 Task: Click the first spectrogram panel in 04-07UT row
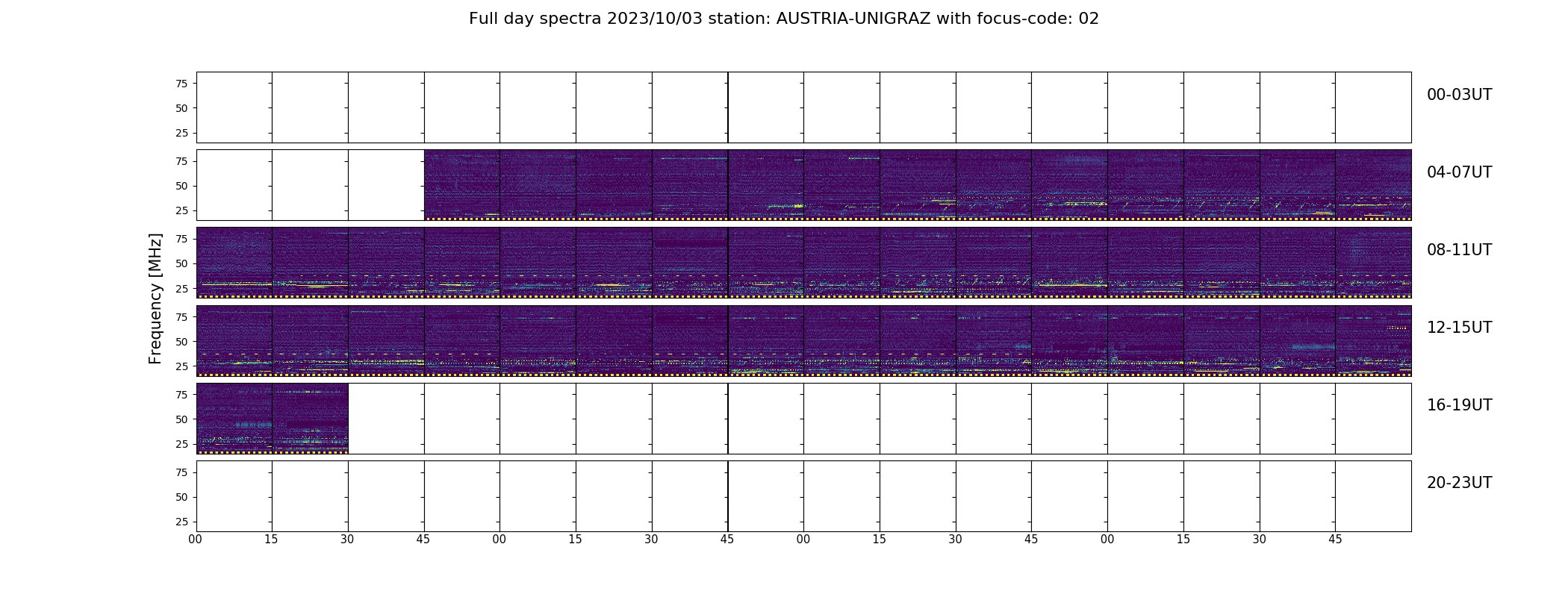point(462,185)
